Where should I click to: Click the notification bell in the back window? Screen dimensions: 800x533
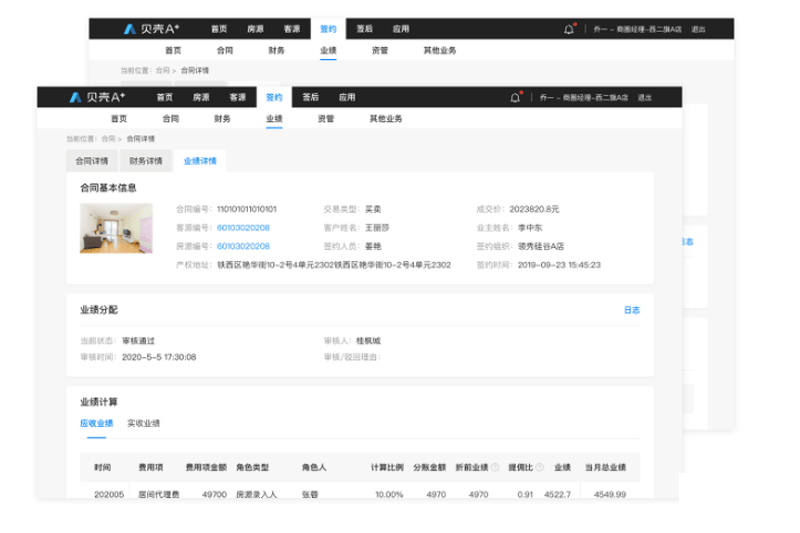click(x=568, y=29)
